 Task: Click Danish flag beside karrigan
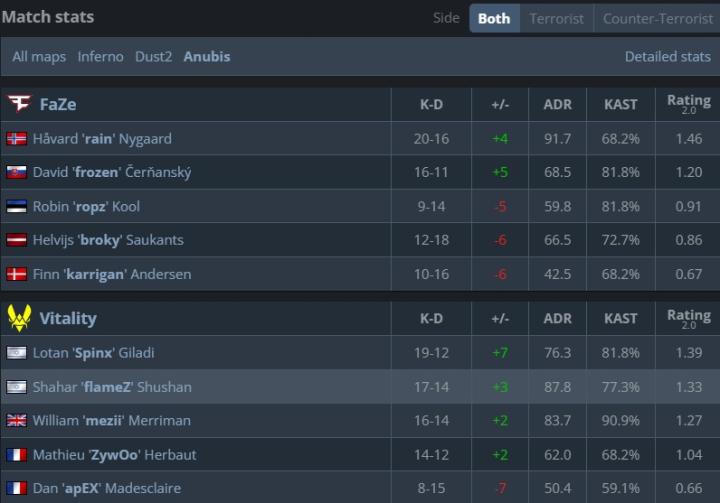16,274
